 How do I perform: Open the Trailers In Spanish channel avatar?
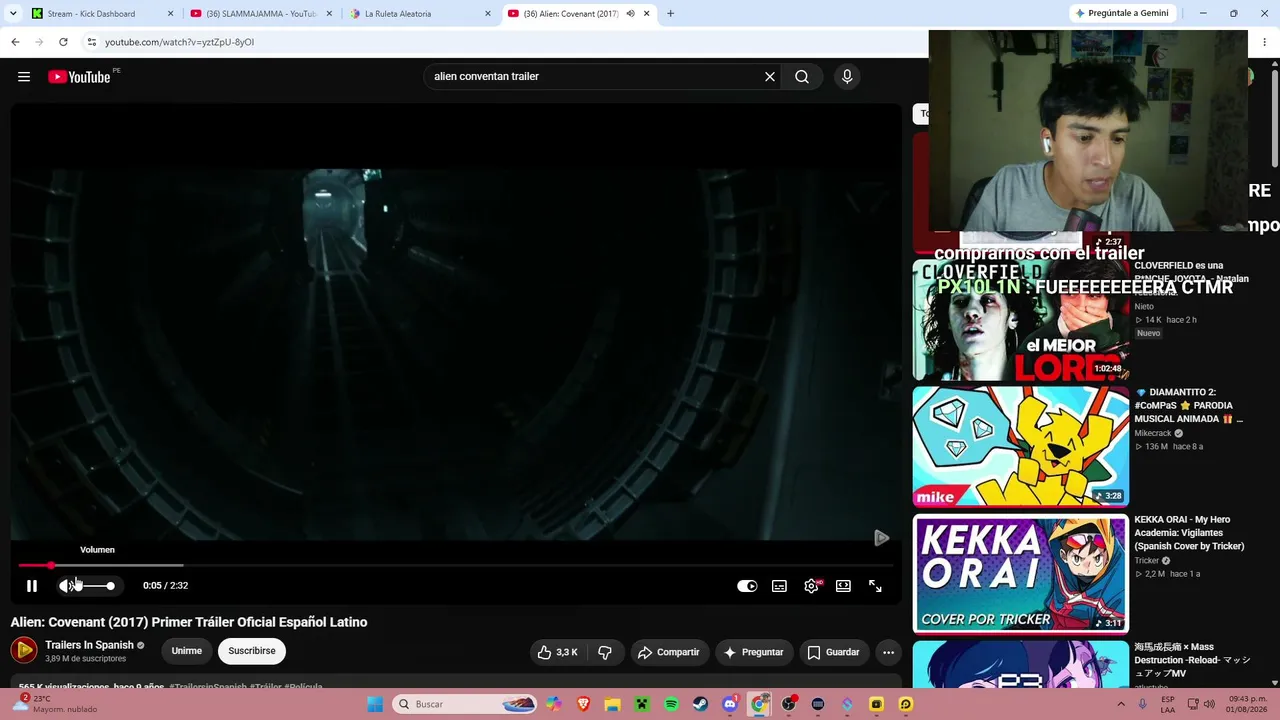point(24,651)
